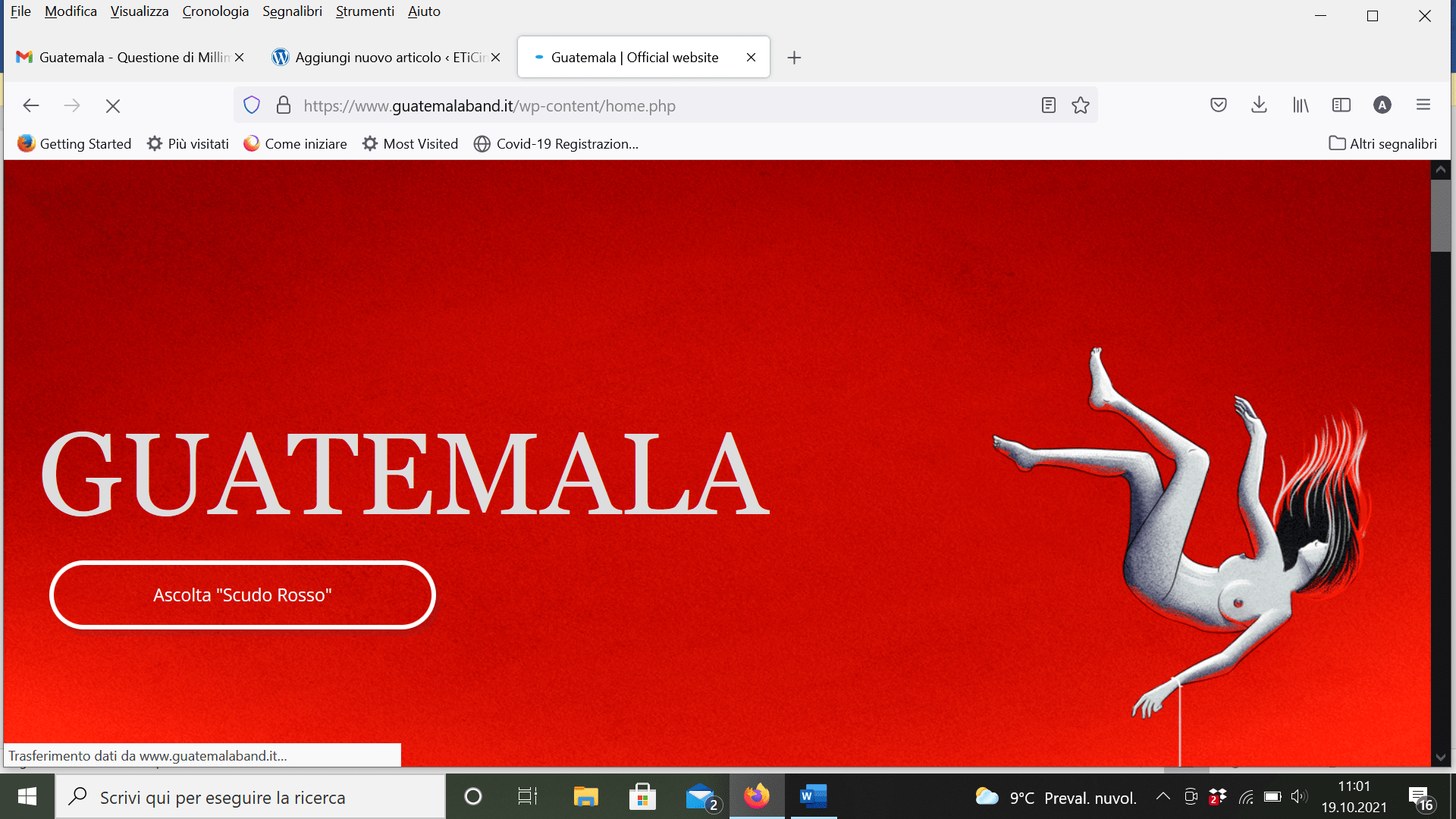Viewport: 1456px width, 819px height.
Task: Open the Firefox account avatar icon
Action: point(1382,105)
